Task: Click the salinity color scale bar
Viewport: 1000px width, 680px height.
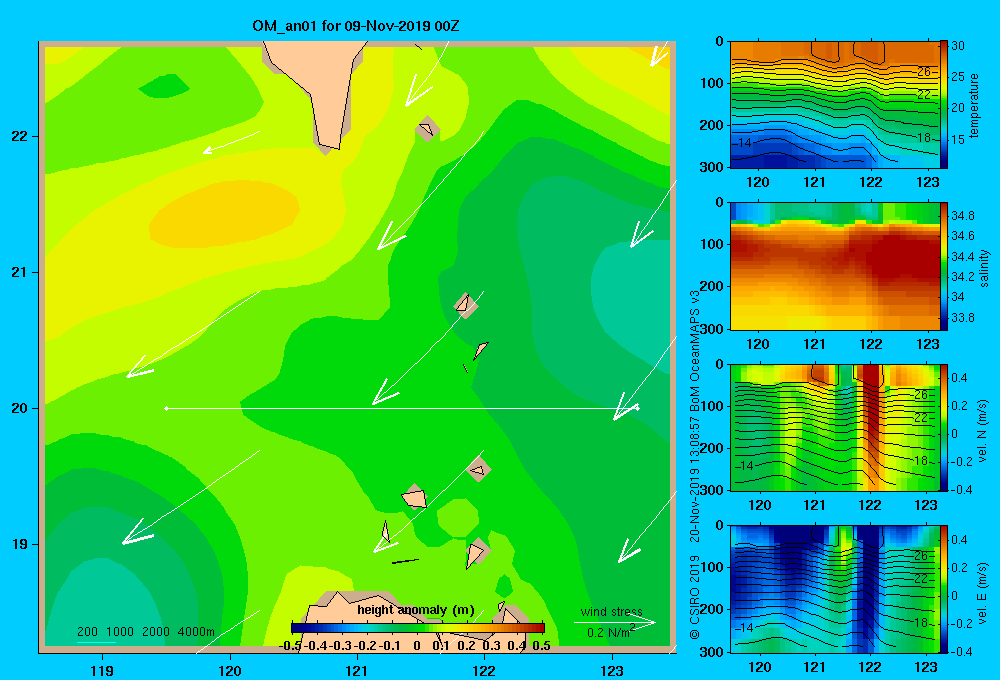Action: [x=944, y=266]
